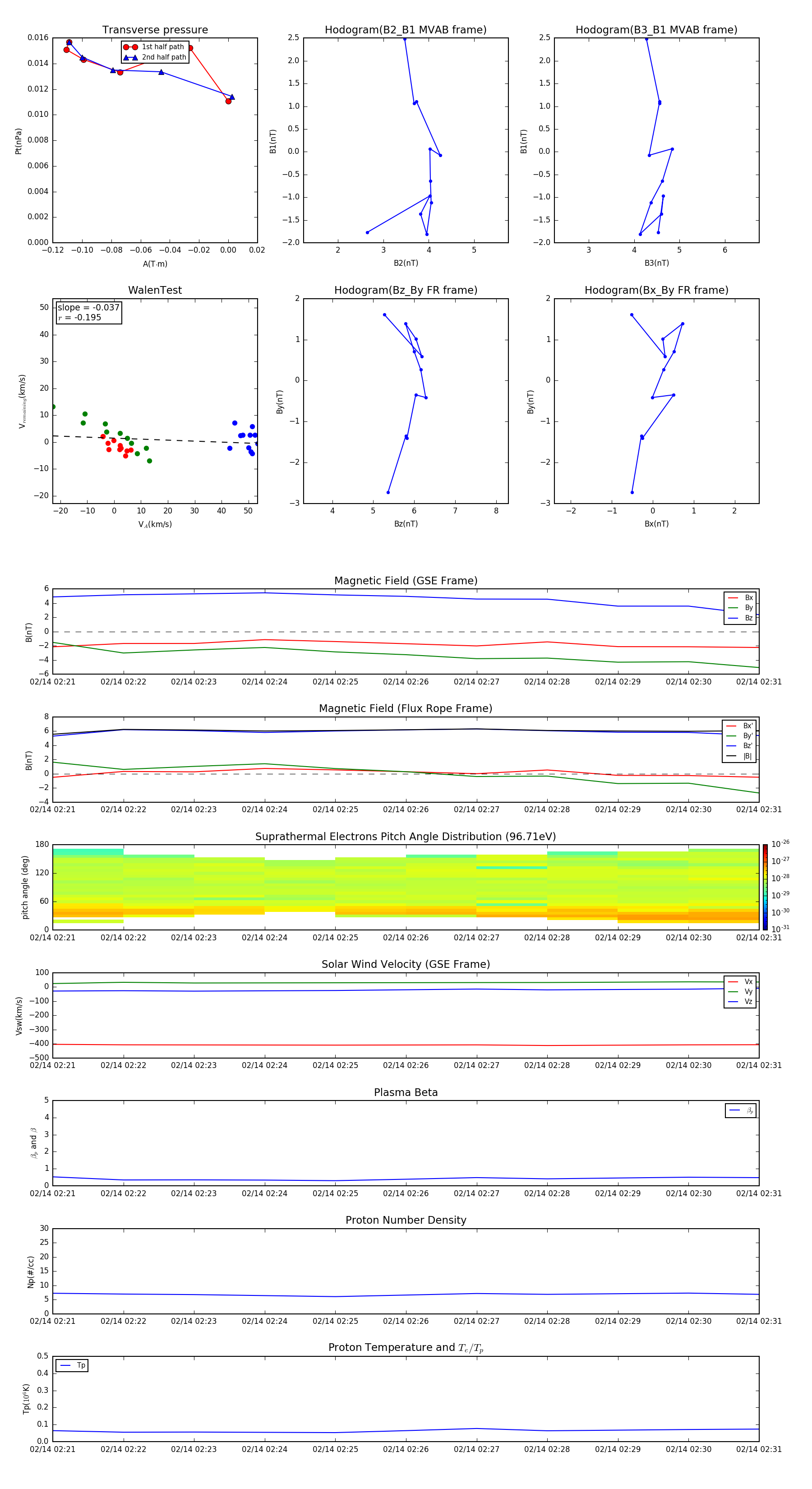
Task: Click the 'Magnetic Field (GSE Frame)' title
Action: click(x=406, y=581)
